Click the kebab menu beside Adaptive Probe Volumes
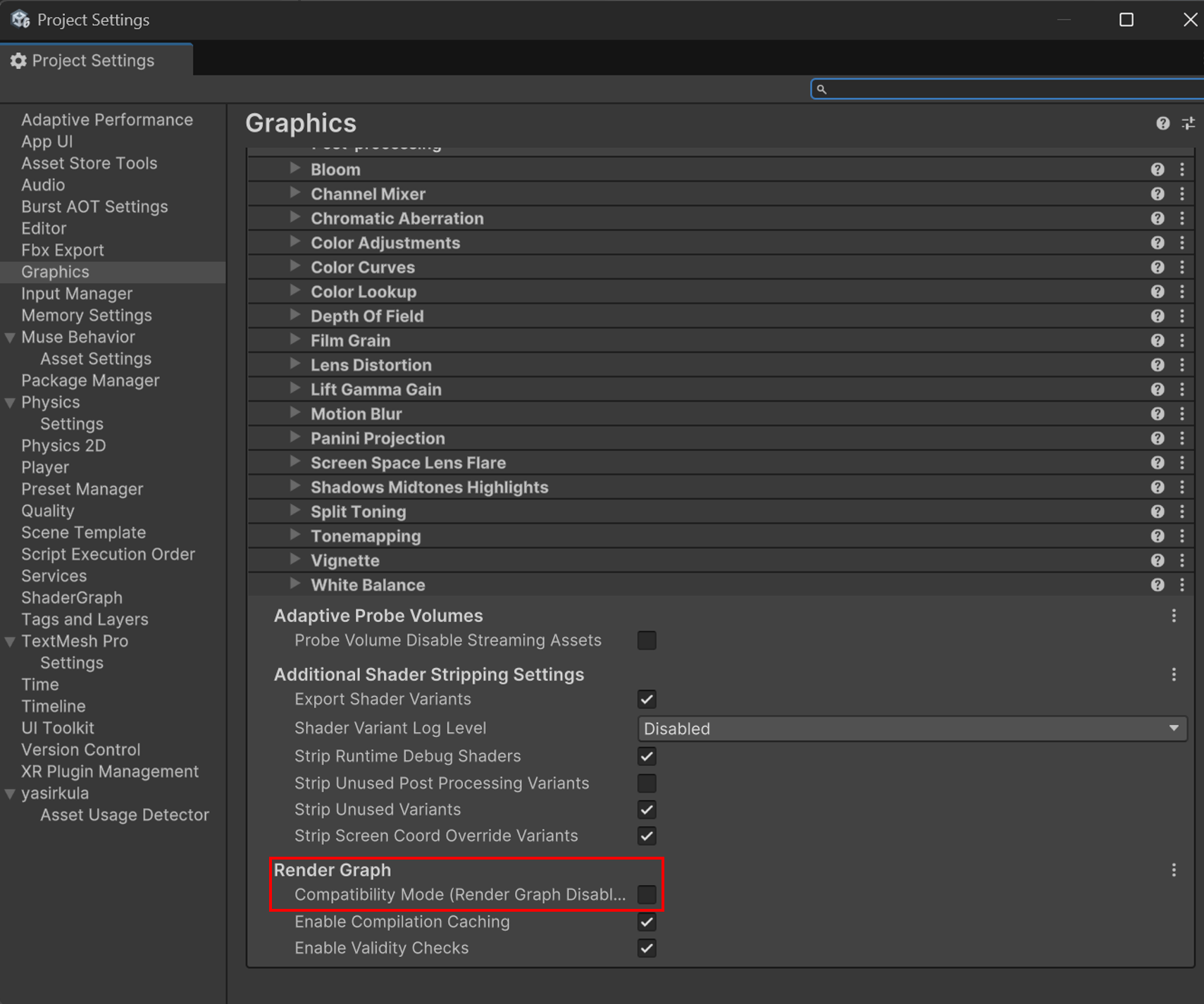Screen dimensions: 1204x1004 click(1173, 616)
